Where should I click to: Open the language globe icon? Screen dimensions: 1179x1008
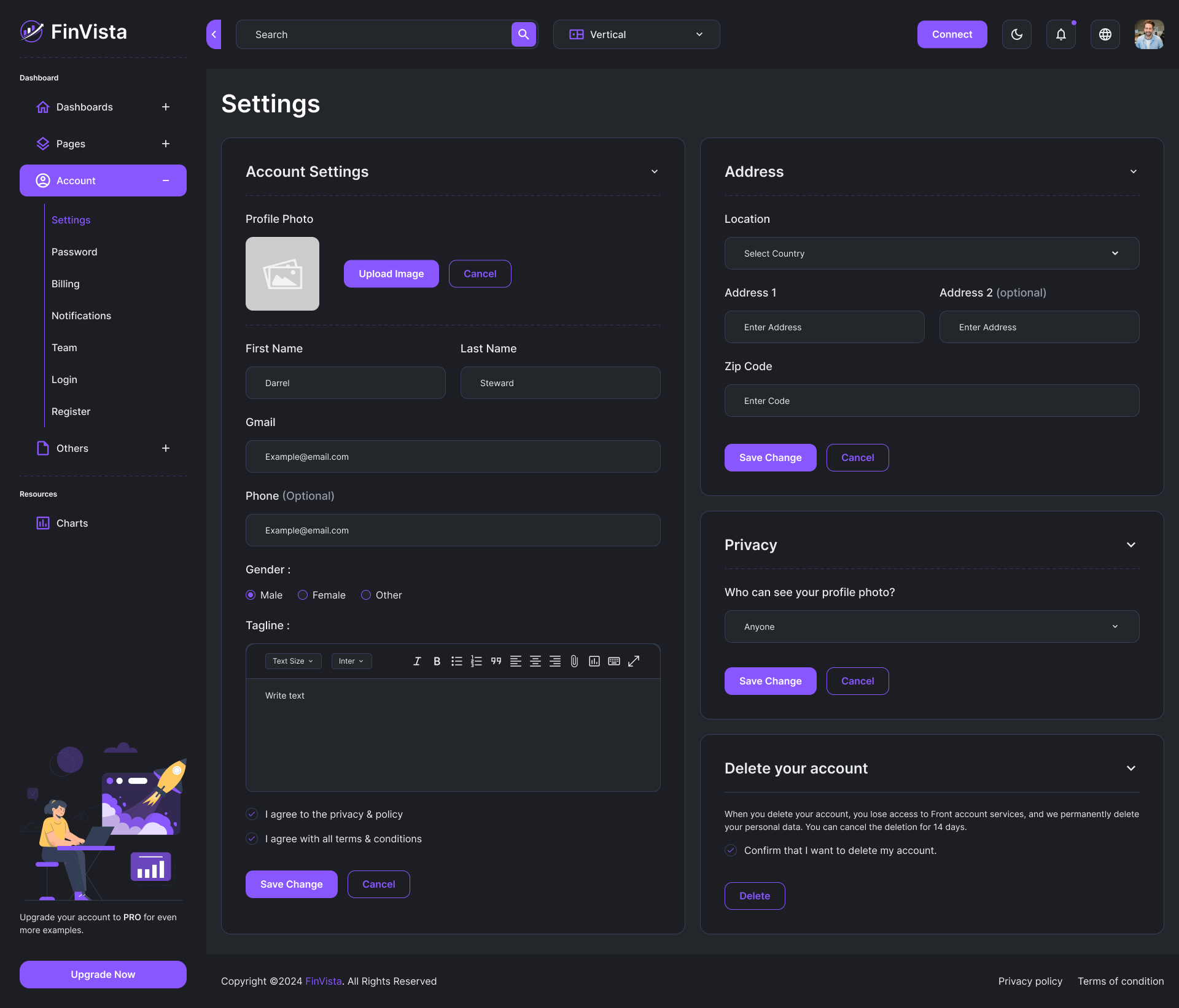click(1105, 34)
